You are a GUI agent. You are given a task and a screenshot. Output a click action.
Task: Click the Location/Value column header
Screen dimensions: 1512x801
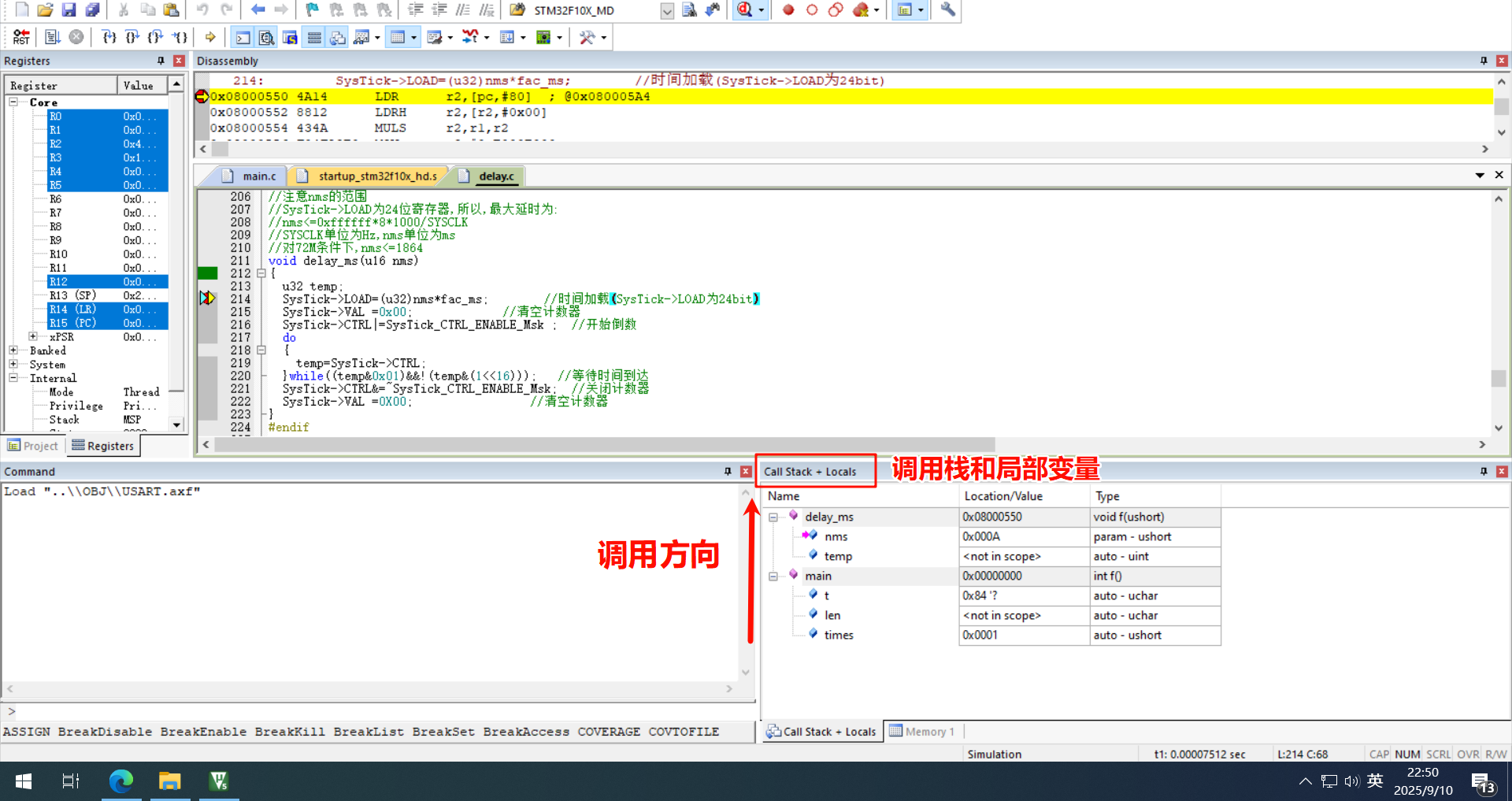point(1024,496)
